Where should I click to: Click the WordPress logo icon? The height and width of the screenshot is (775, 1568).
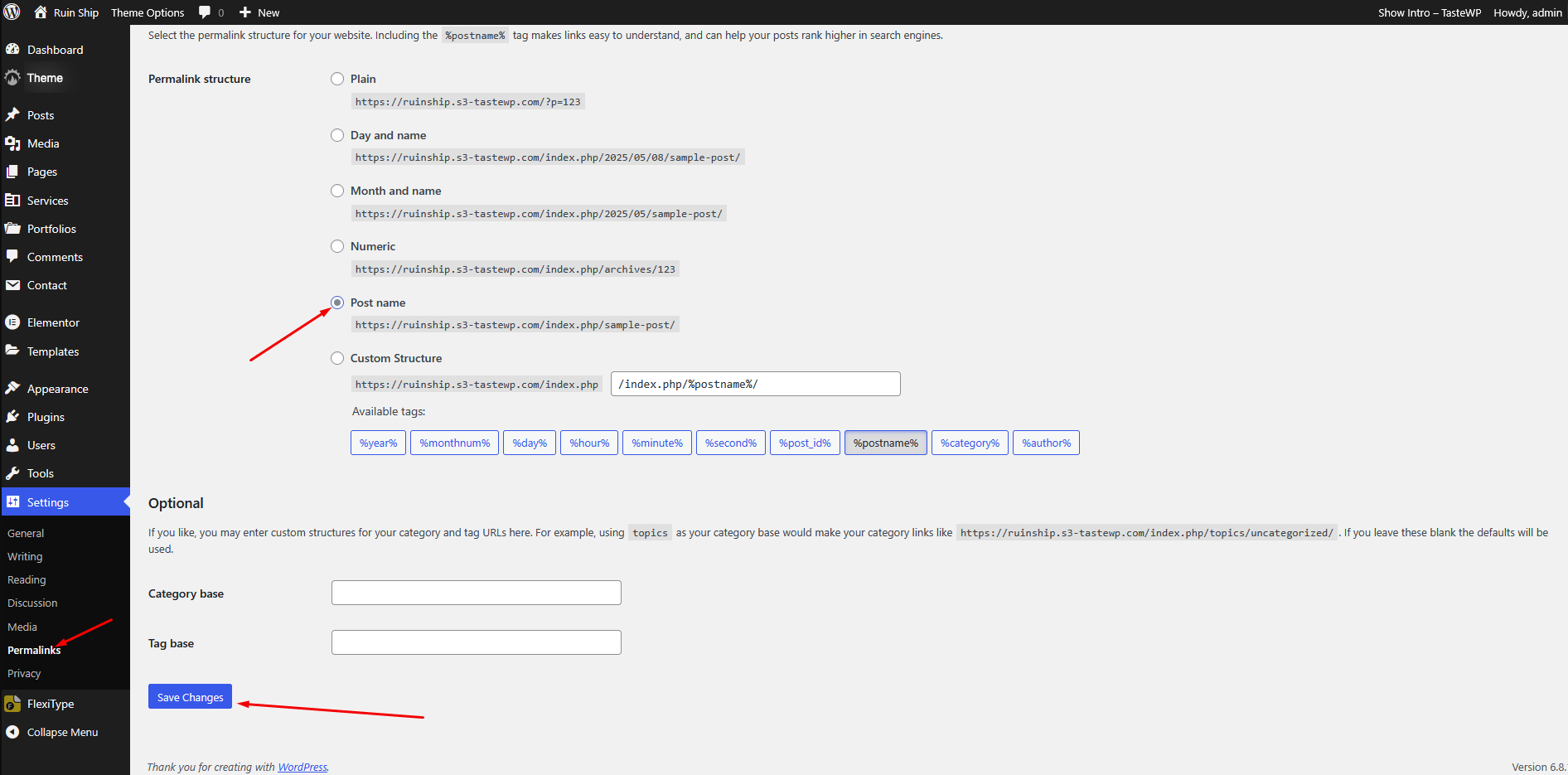(x=12, y=12)
